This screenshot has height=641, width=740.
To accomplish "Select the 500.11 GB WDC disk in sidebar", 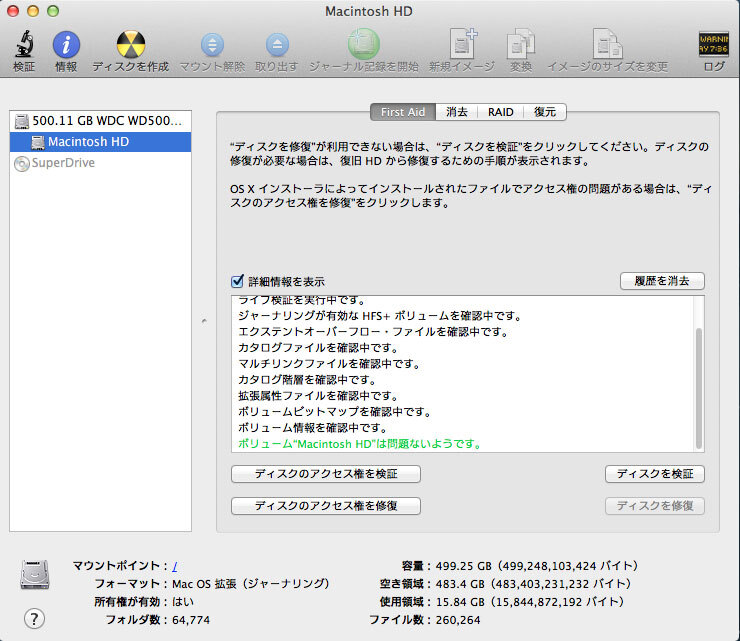I will [101, 121].
